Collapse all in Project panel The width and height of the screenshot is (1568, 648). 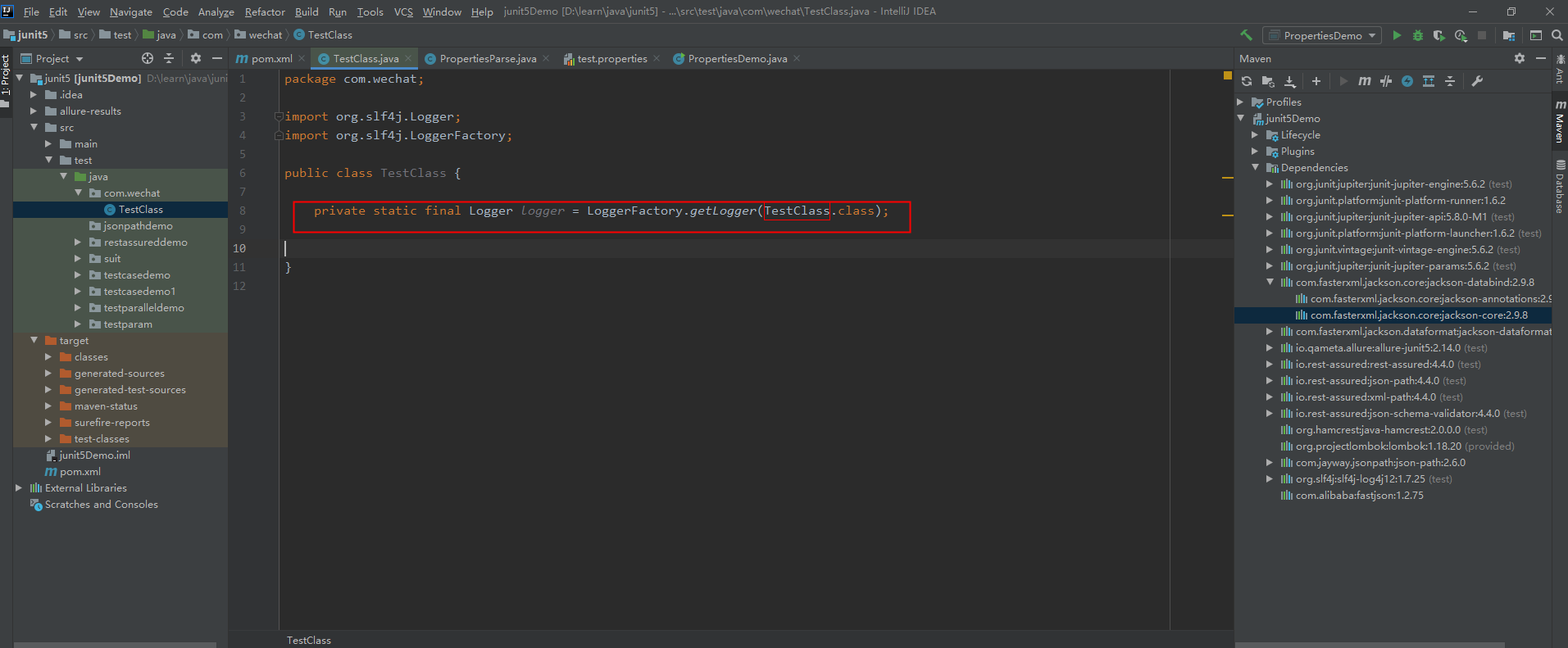click(x=169, y=58)
